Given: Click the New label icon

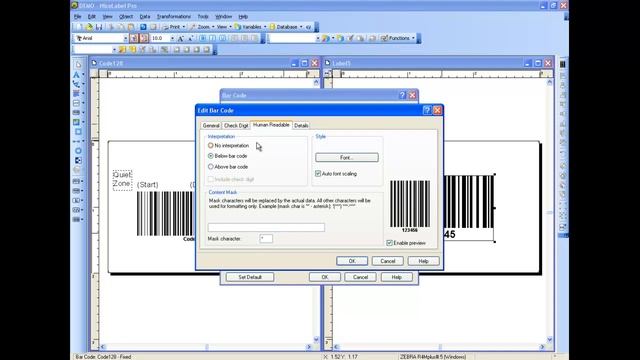Looking at the screenshot, I should pyautogui.click(x=80, y=27).
